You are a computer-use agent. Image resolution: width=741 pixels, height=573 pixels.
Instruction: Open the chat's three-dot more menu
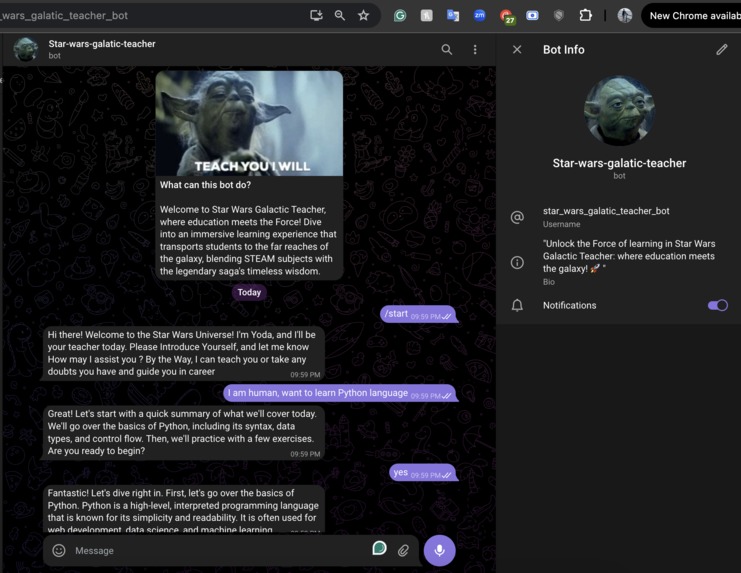tap(475, 50)
